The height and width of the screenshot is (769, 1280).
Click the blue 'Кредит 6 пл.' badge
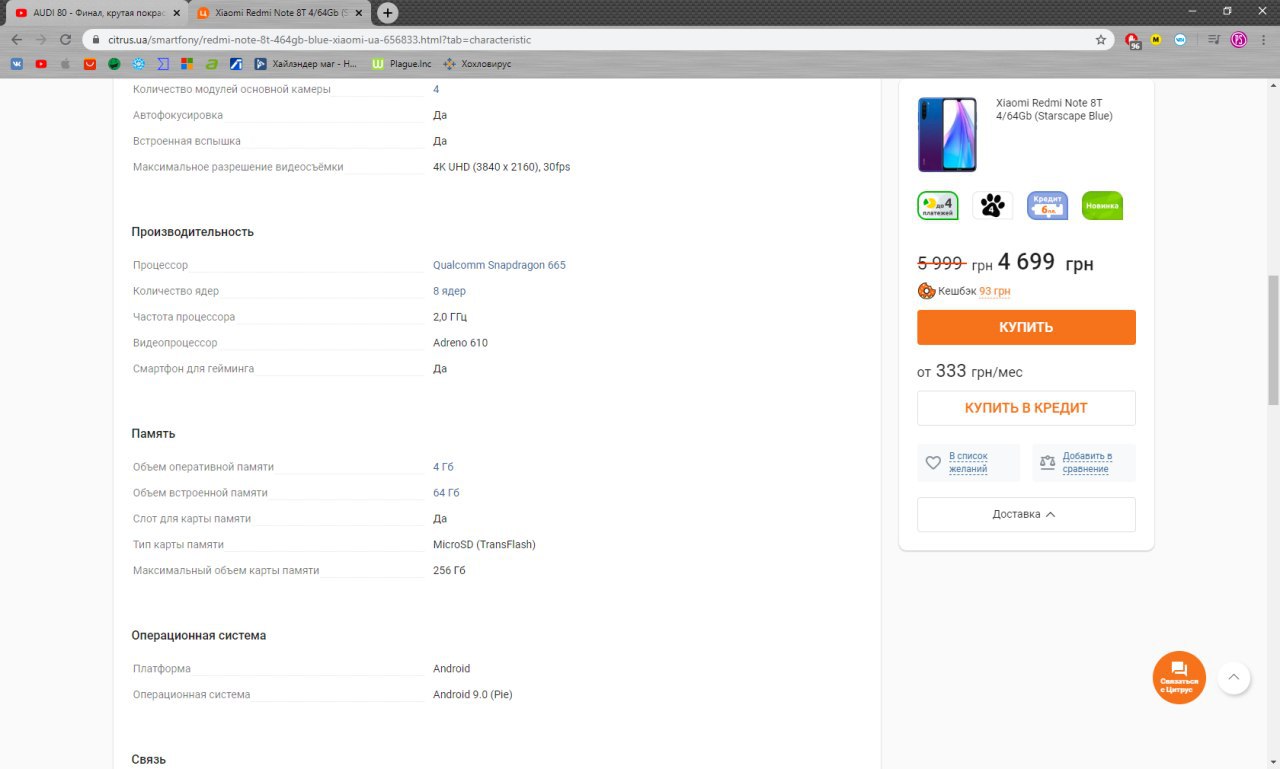[x=1047, y=205]
